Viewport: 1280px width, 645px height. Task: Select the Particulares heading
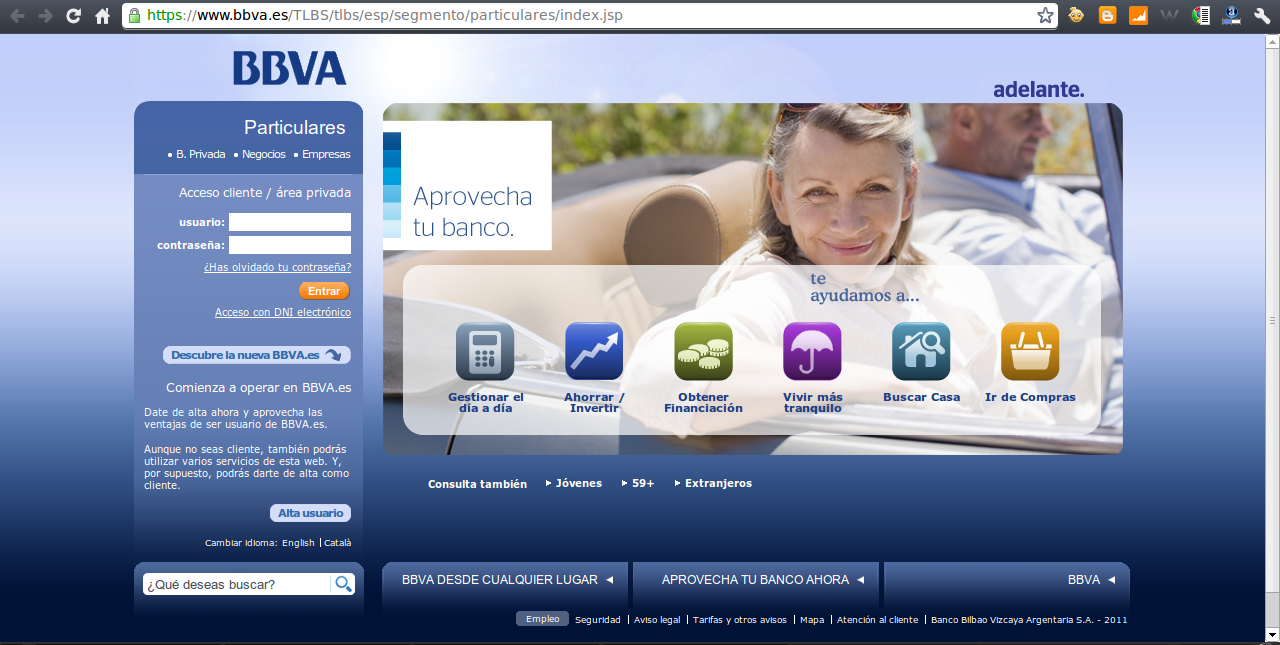coord(295,128)
